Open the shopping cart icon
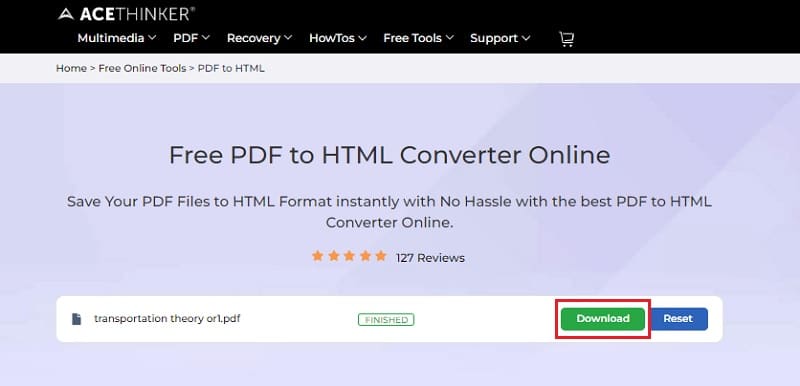The width and height of the screenshot is (800, 386). point(566,39)
